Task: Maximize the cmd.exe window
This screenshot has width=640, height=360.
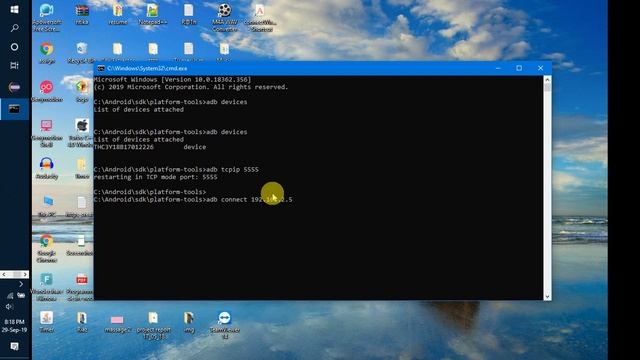Action: pos(519,68)
